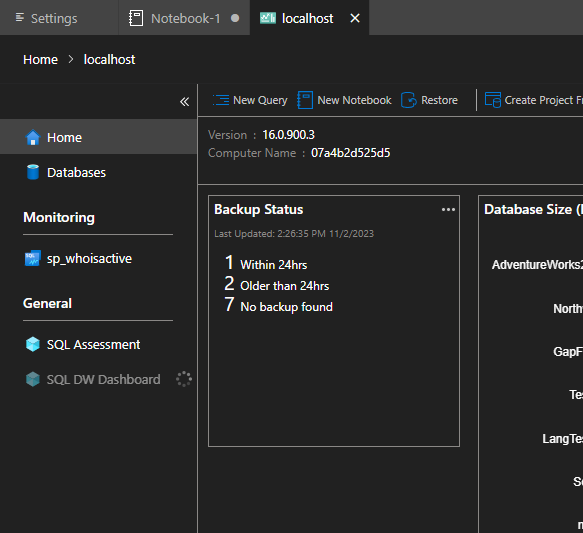Click the New Query lines icon
This screenshot has height=533, width=583.
click(x=221, y=100)
